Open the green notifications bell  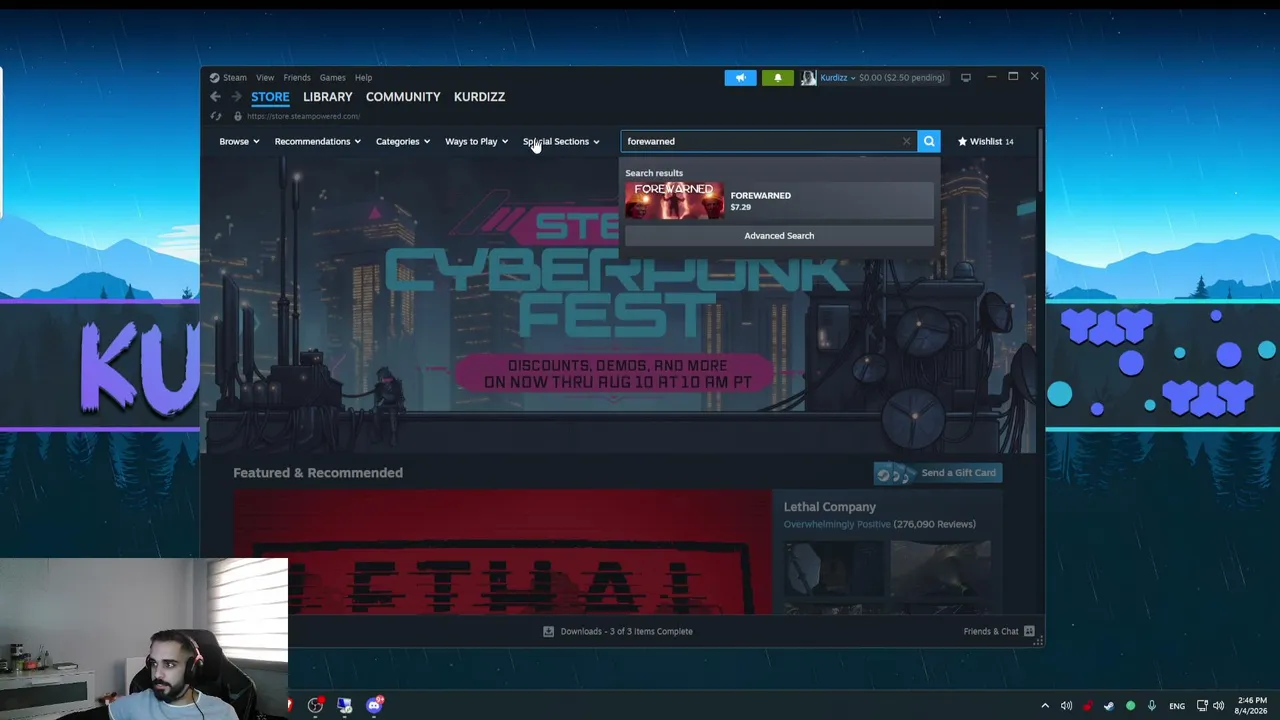point(777,77)
